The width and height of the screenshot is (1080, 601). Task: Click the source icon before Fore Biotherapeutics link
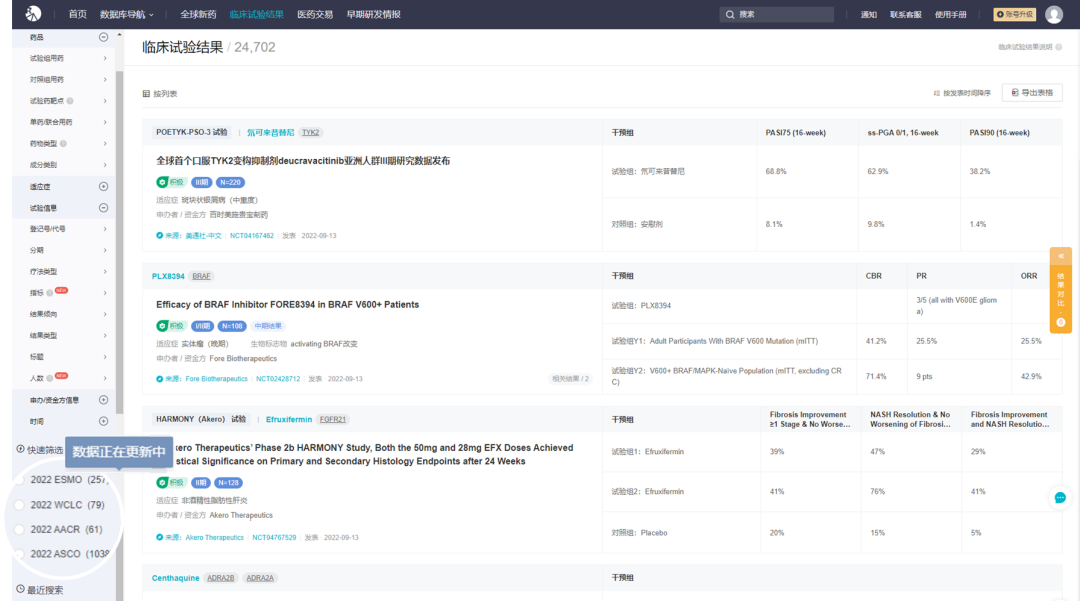tap(160, 379)
